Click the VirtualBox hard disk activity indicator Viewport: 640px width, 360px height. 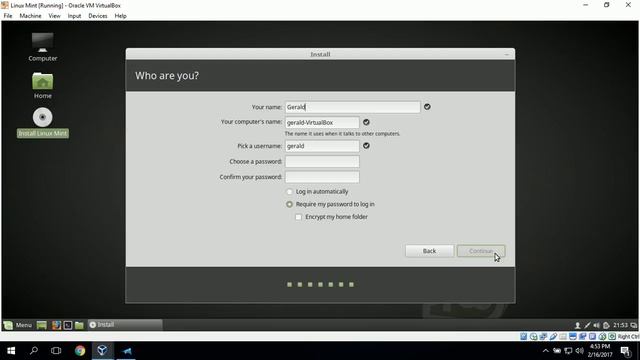click(524, 337)
